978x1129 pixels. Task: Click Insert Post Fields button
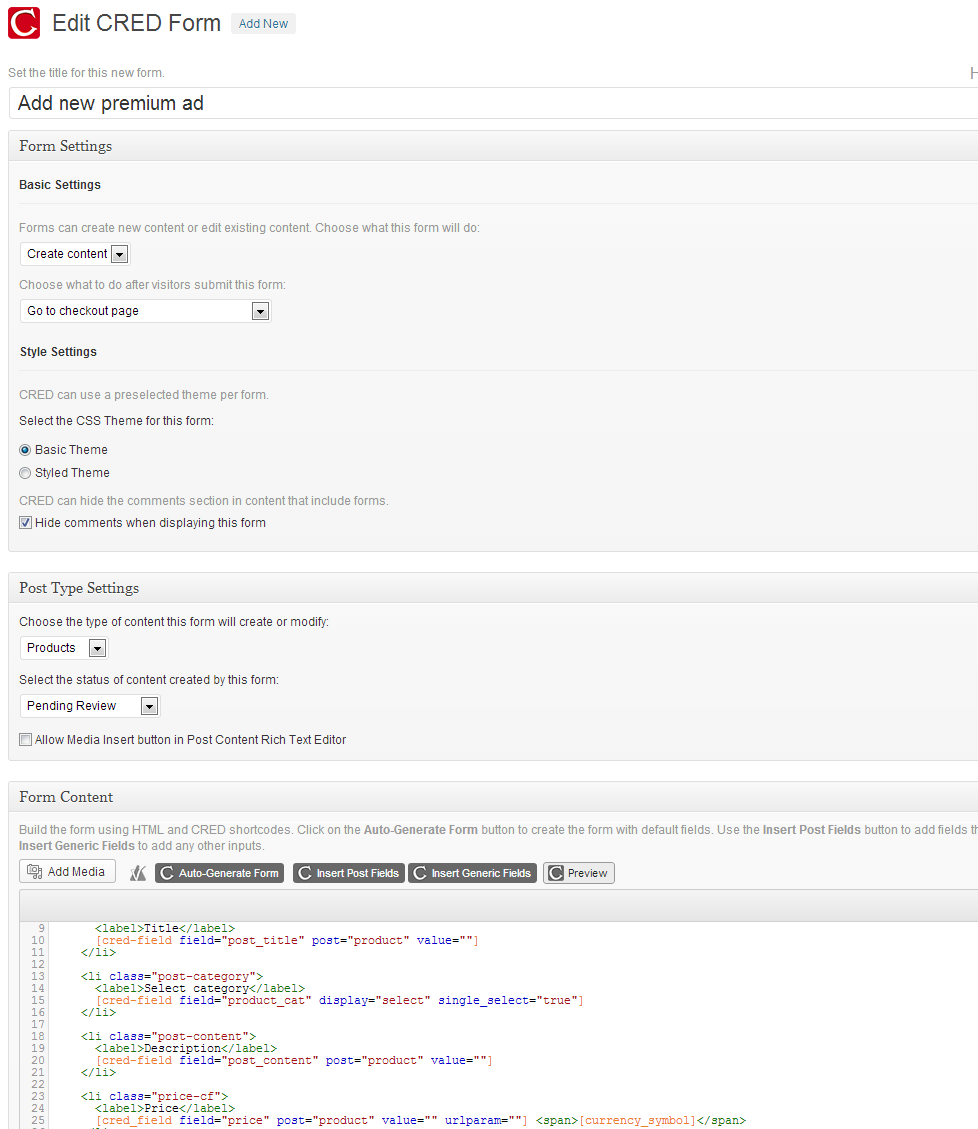tap(349, 873)
